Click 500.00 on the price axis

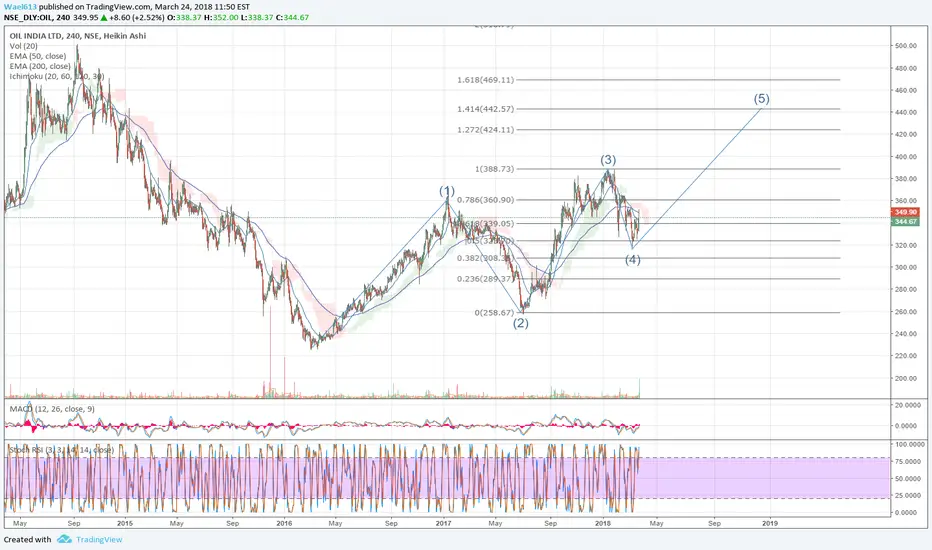[905, 46]
